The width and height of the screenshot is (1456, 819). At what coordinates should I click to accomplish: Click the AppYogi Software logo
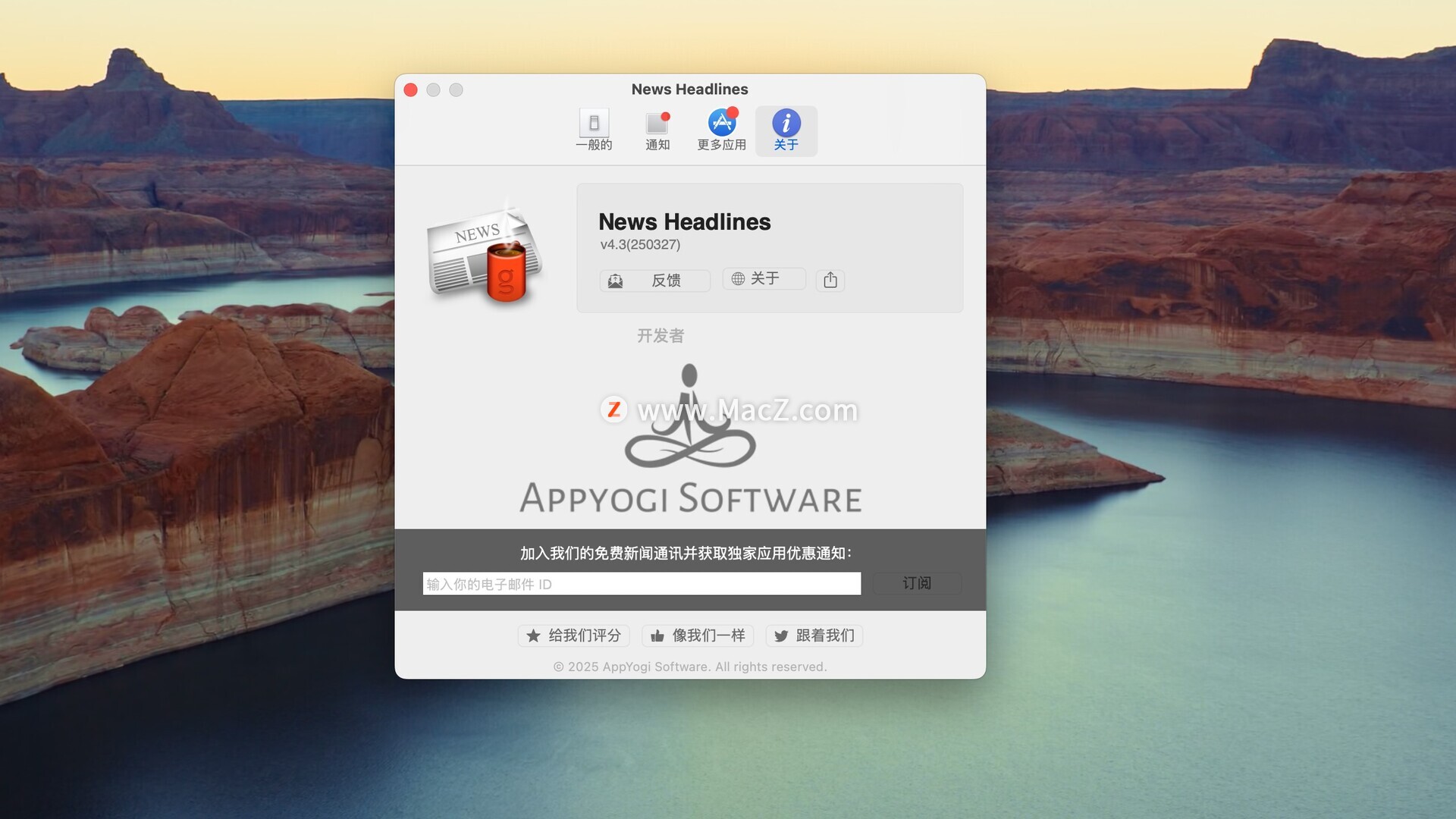[690, 438]
